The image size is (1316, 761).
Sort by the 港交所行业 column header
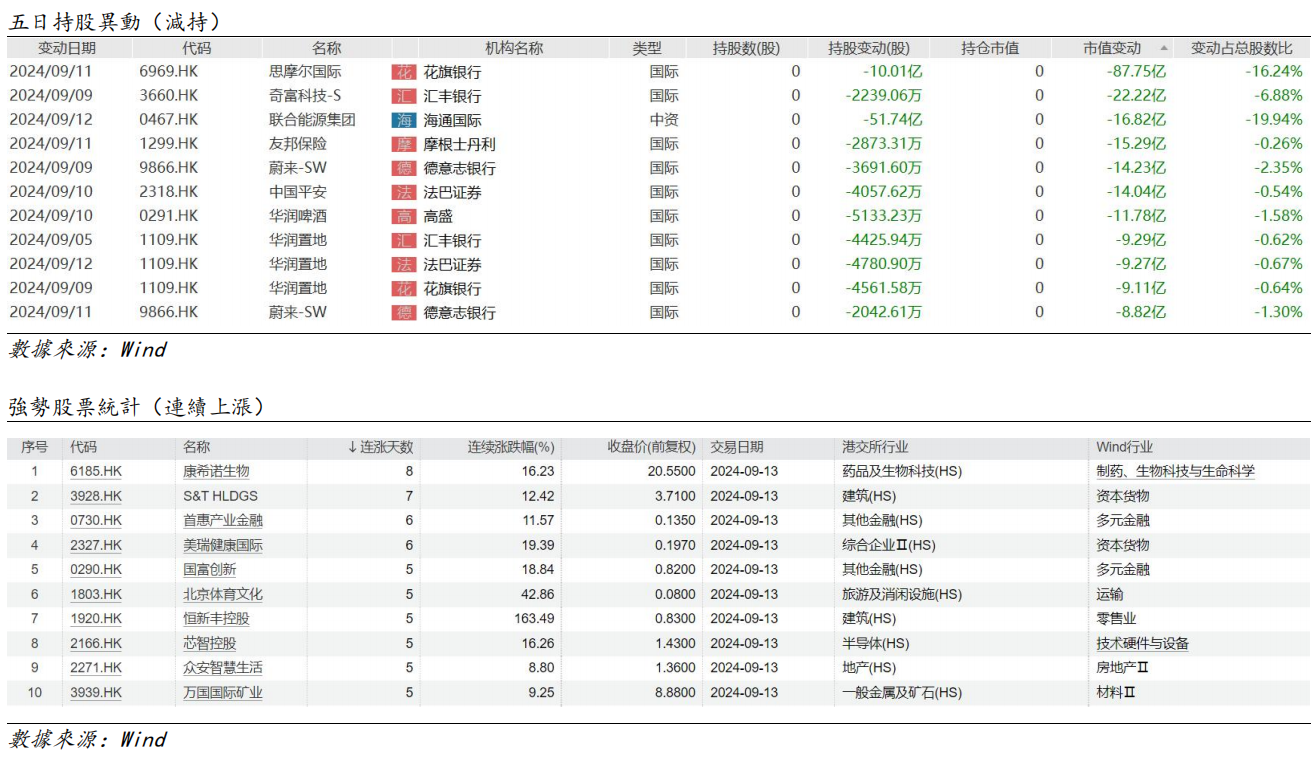876,447
